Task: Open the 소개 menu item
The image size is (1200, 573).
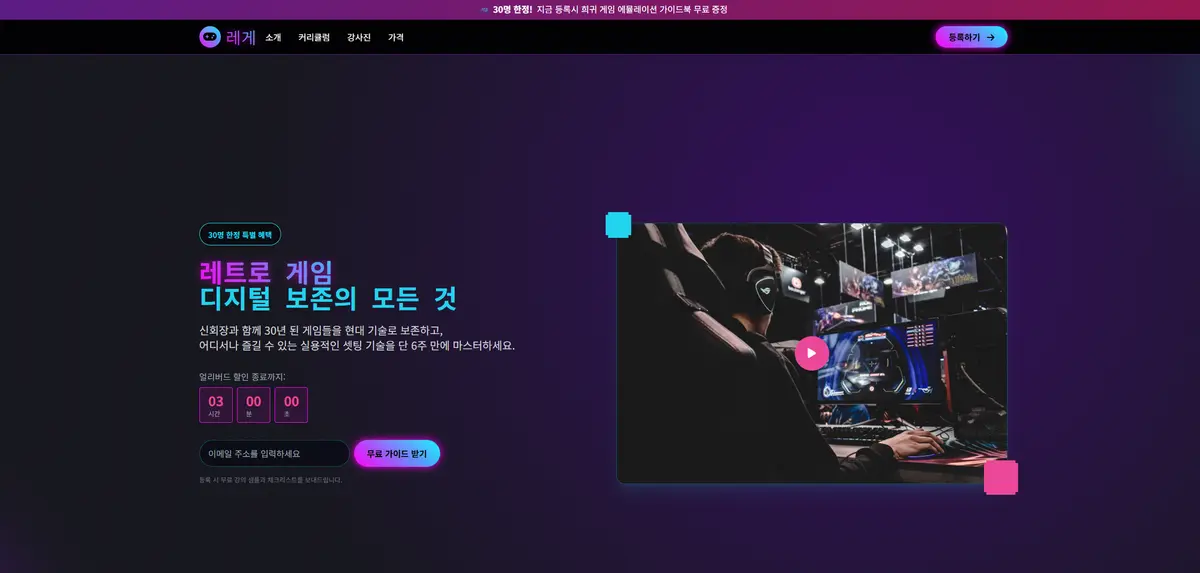Action: coord(273,37)
